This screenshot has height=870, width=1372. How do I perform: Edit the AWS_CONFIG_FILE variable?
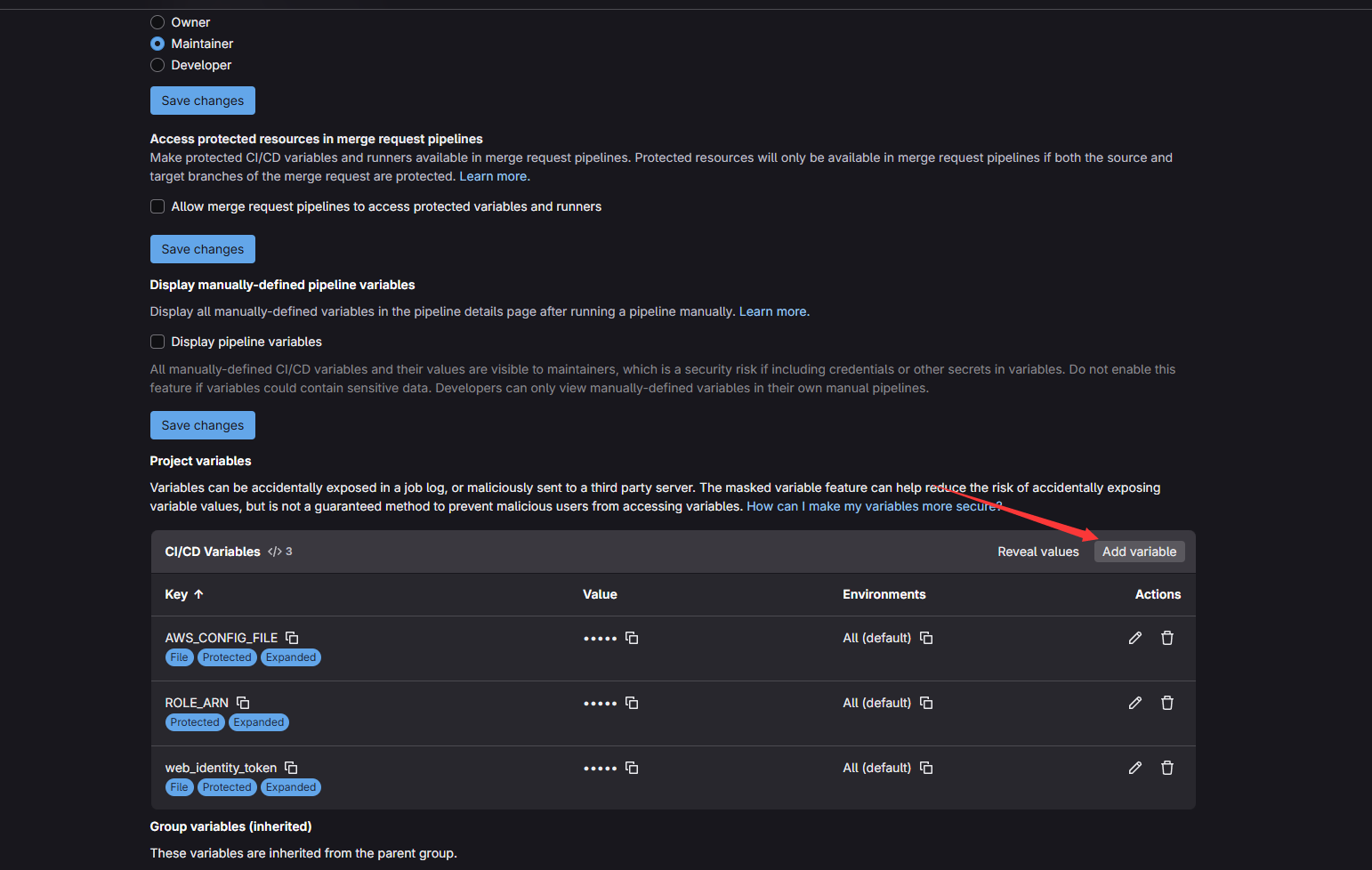(x=1134, y=638)
